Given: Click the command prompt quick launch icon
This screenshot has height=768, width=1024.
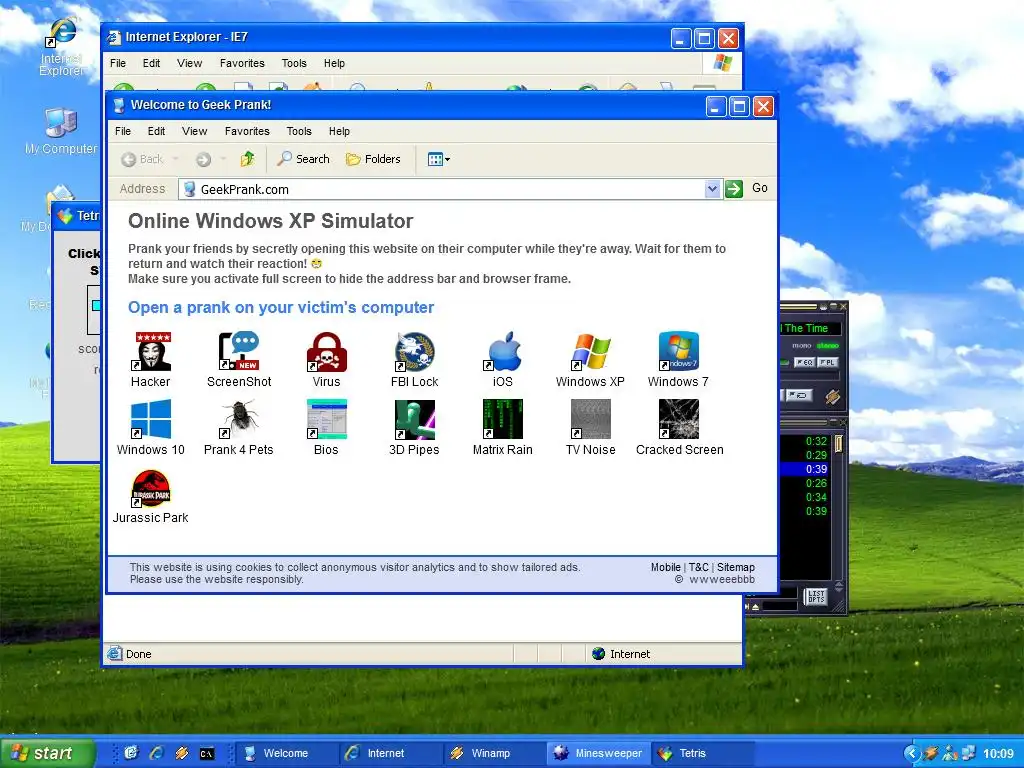Looking at the screenshot, I should [x=206, y=754].
